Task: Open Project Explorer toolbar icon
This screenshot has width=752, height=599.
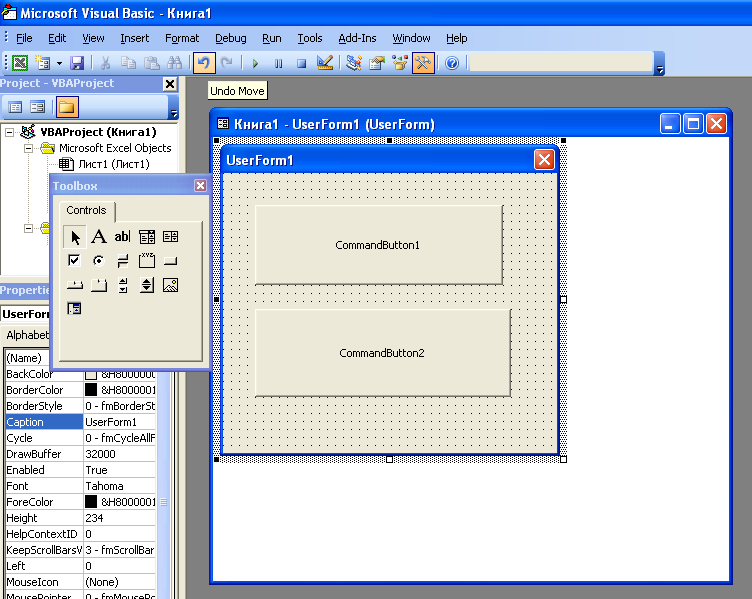Action: [354, 63]
